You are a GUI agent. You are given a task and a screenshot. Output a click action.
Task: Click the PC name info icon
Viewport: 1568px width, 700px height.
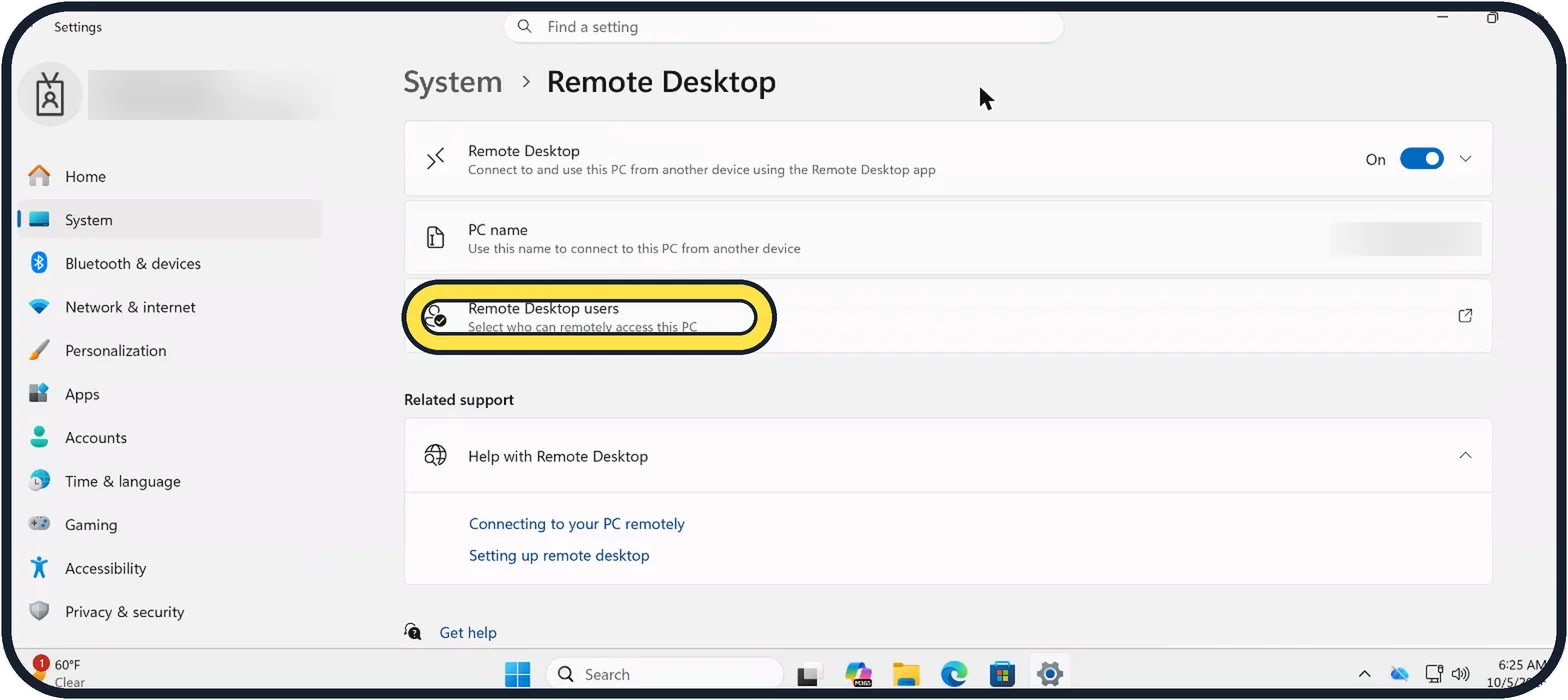click(x=435, y=238)
